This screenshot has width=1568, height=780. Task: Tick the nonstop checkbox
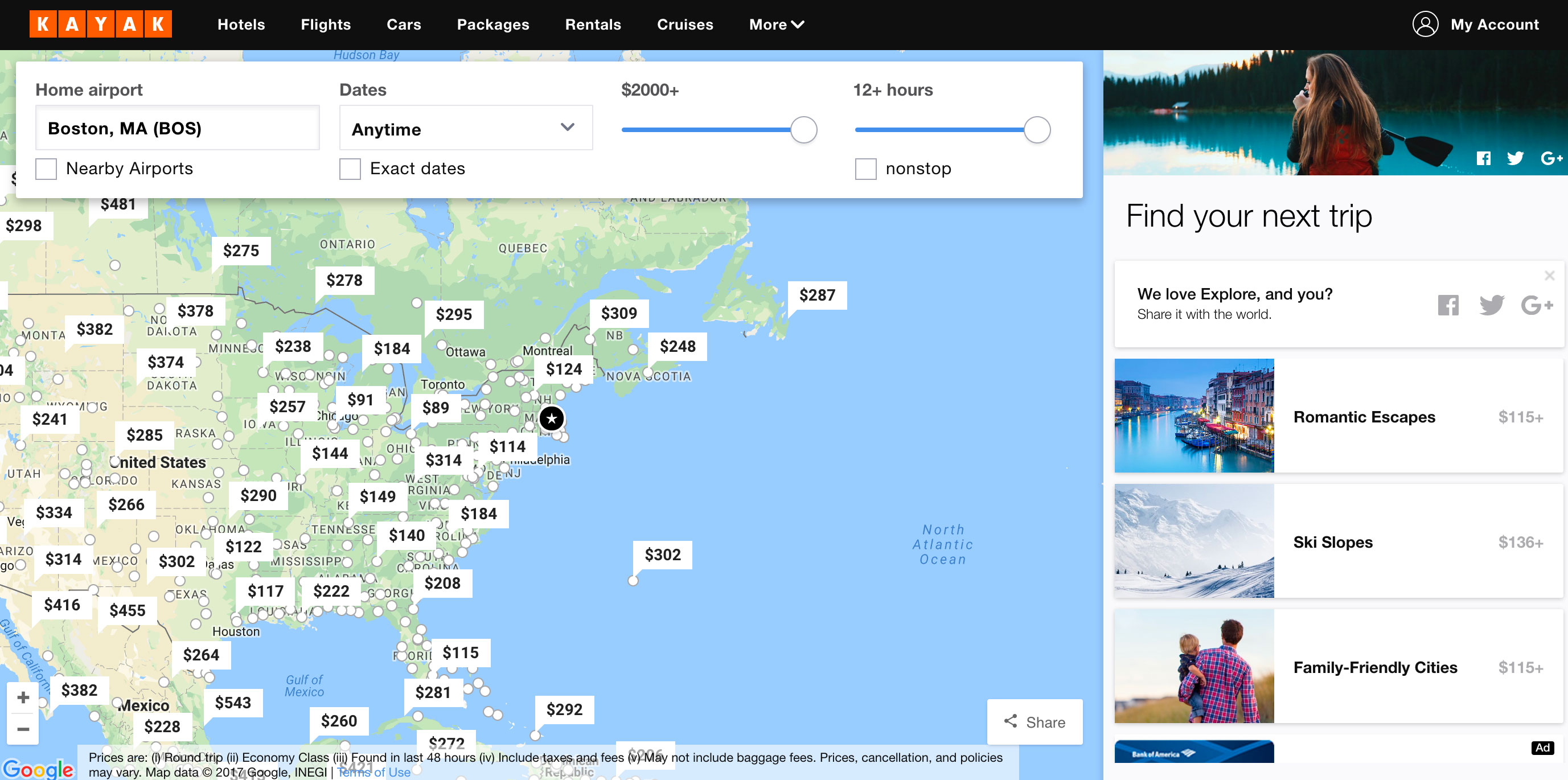coord(865,169)
